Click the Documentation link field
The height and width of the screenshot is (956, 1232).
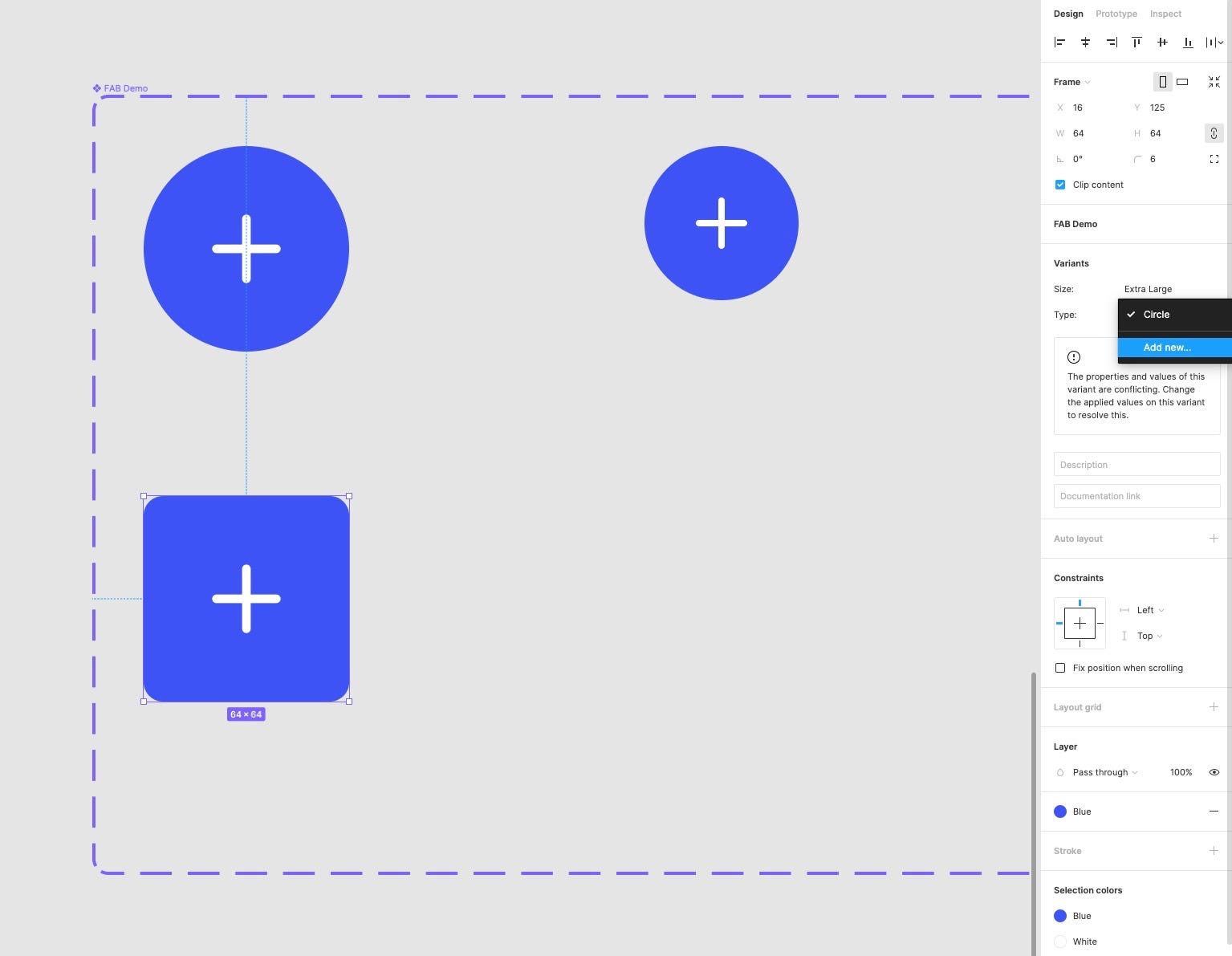click(1136, 496)
